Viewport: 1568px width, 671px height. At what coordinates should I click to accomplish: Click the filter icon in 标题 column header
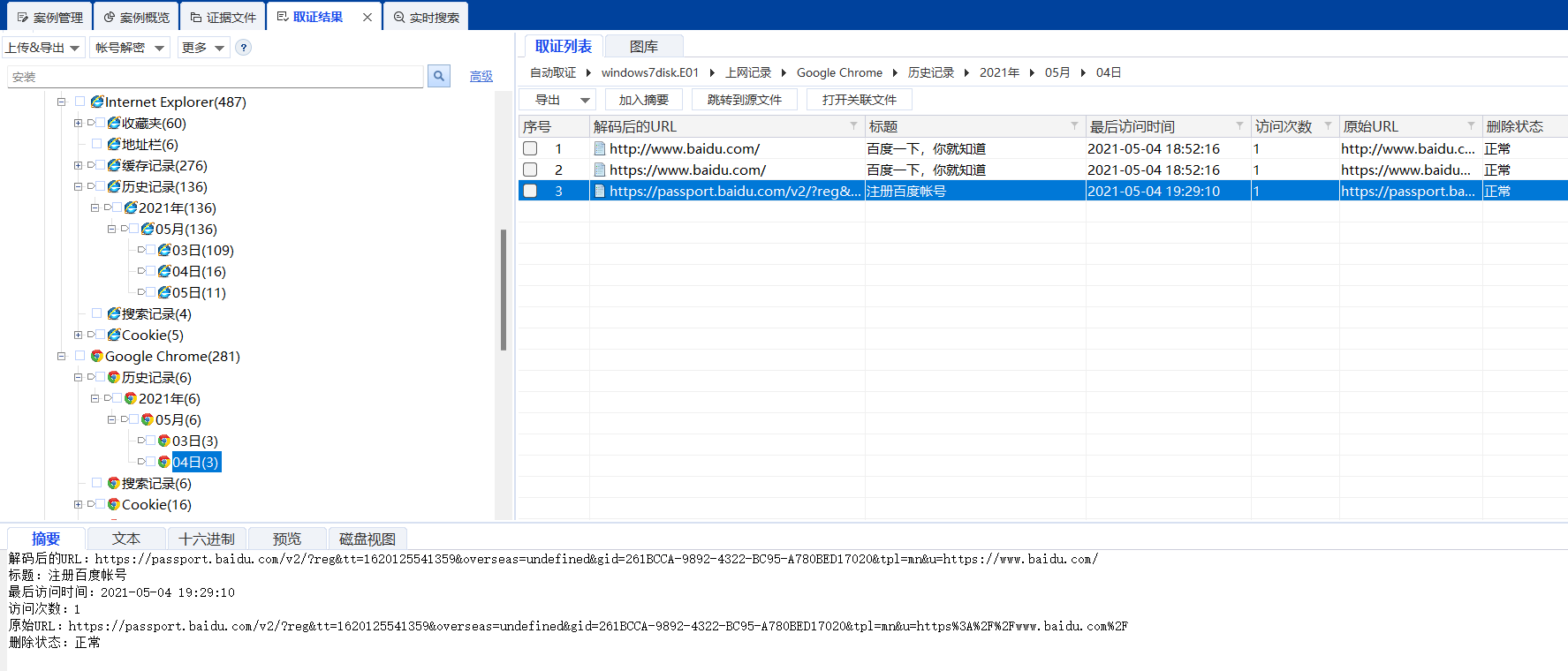coord(1075,125)
